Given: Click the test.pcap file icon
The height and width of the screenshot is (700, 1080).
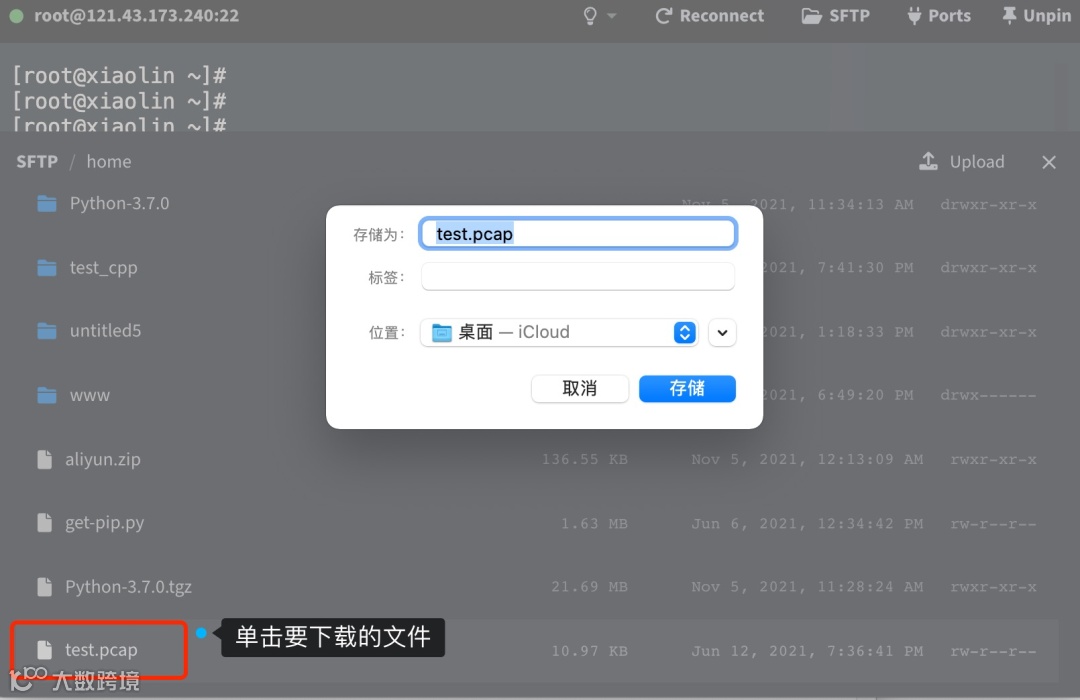Looking at the screenshot, I should tap(45, 650).
